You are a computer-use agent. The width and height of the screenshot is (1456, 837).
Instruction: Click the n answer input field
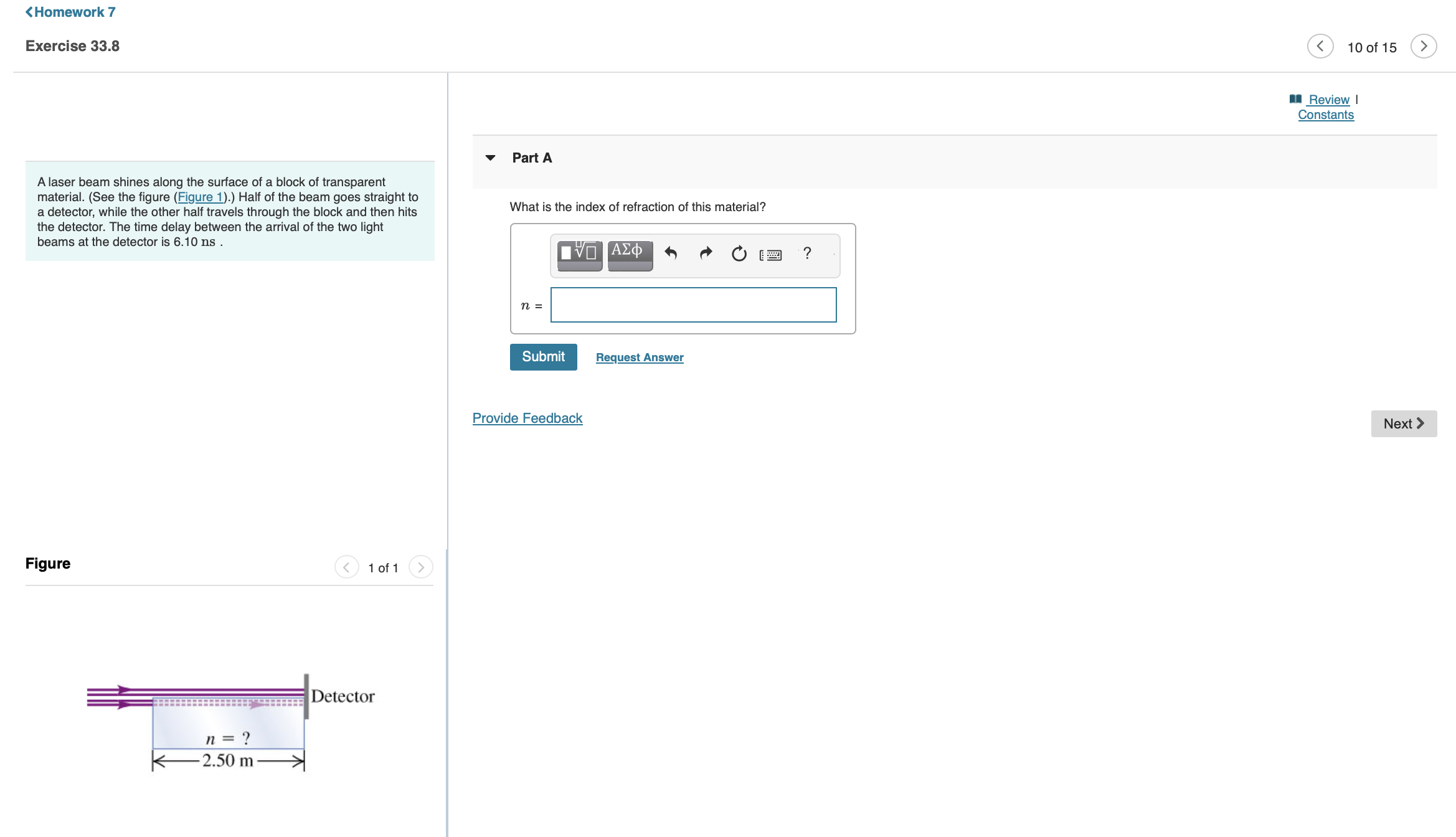pyautogui.click(x=693, y=305)
